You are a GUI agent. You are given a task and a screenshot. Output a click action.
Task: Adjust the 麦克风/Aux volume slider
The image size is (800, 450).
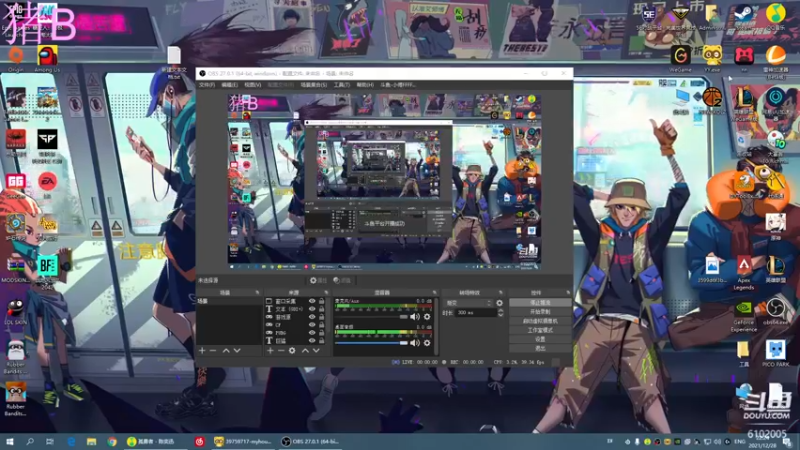point(371,317)
